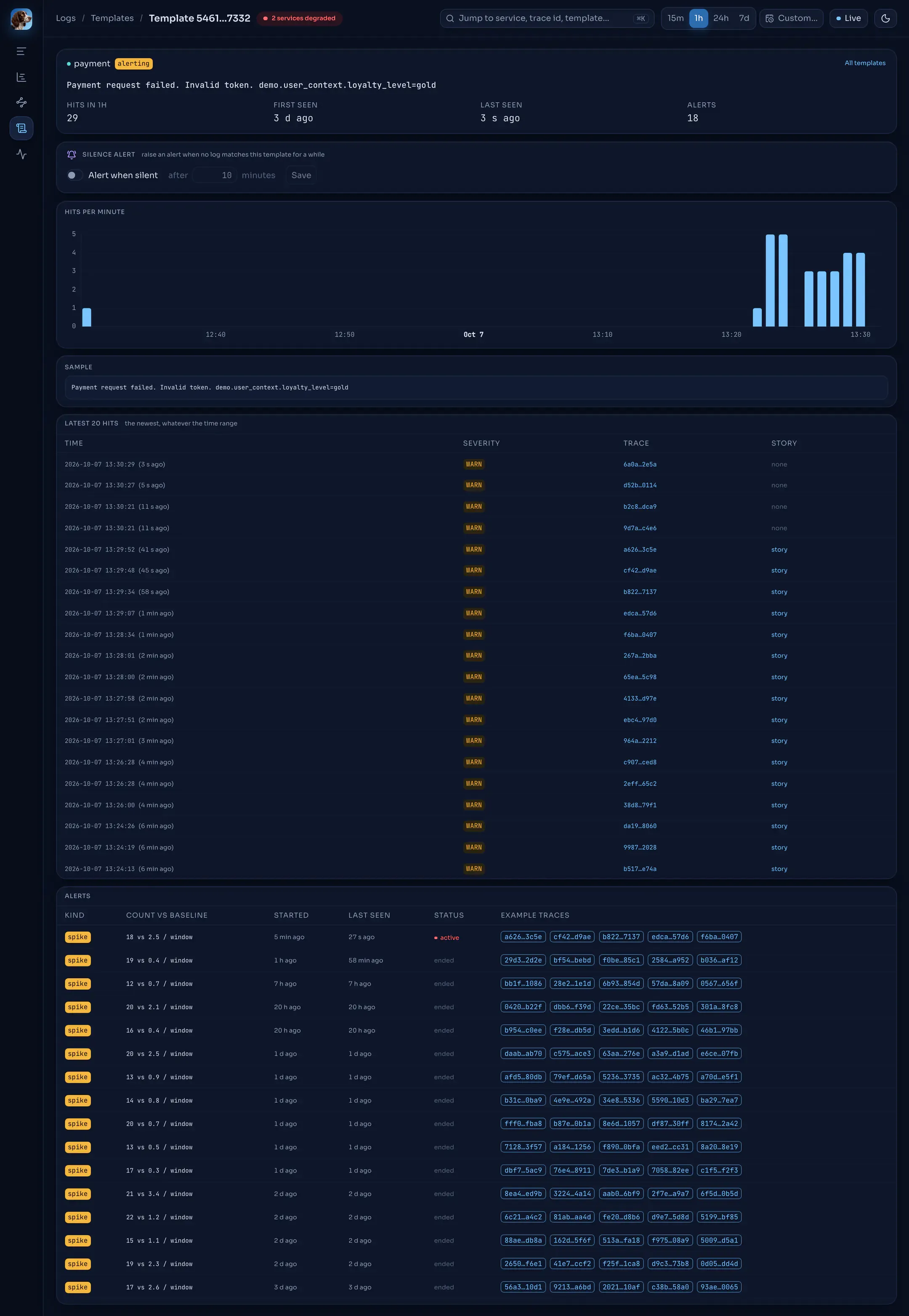
Task: Select the 15m time range
Action: click(675, 18)
